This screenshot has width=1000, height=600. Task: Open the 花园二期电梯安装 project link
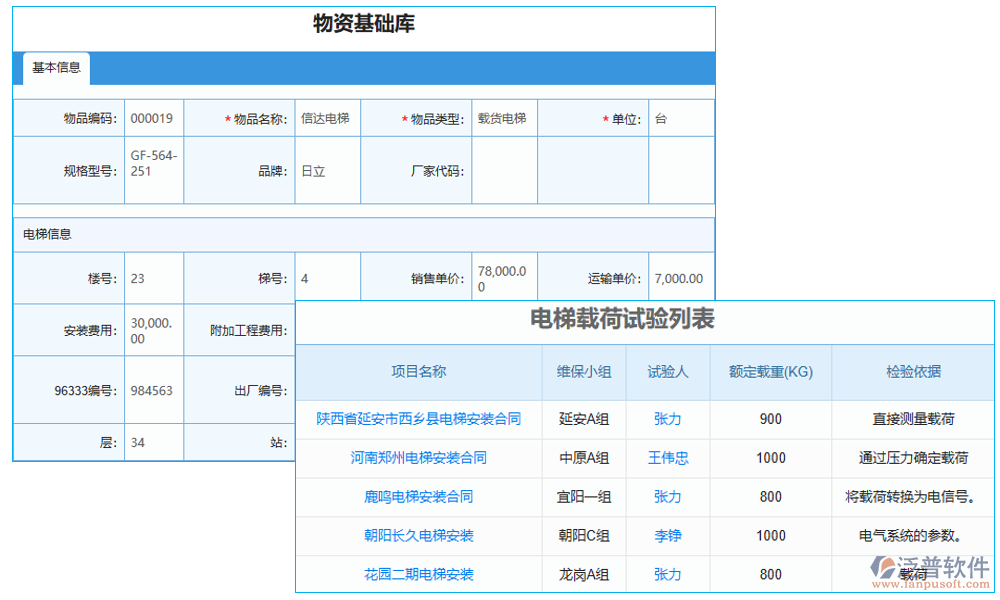pos(418,575)
